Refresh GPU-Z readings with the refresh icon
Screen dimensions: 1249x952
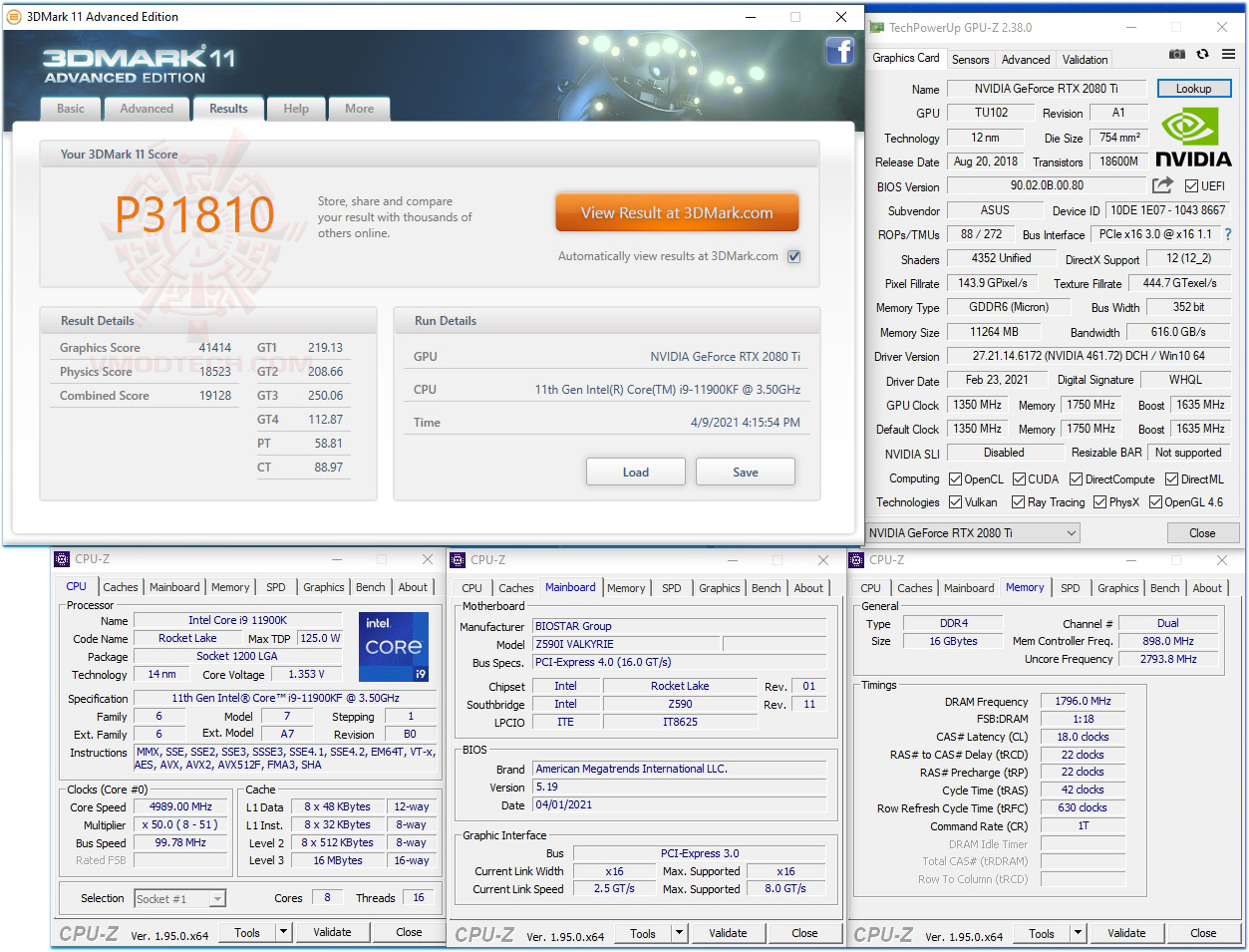tap(1202, 55)
